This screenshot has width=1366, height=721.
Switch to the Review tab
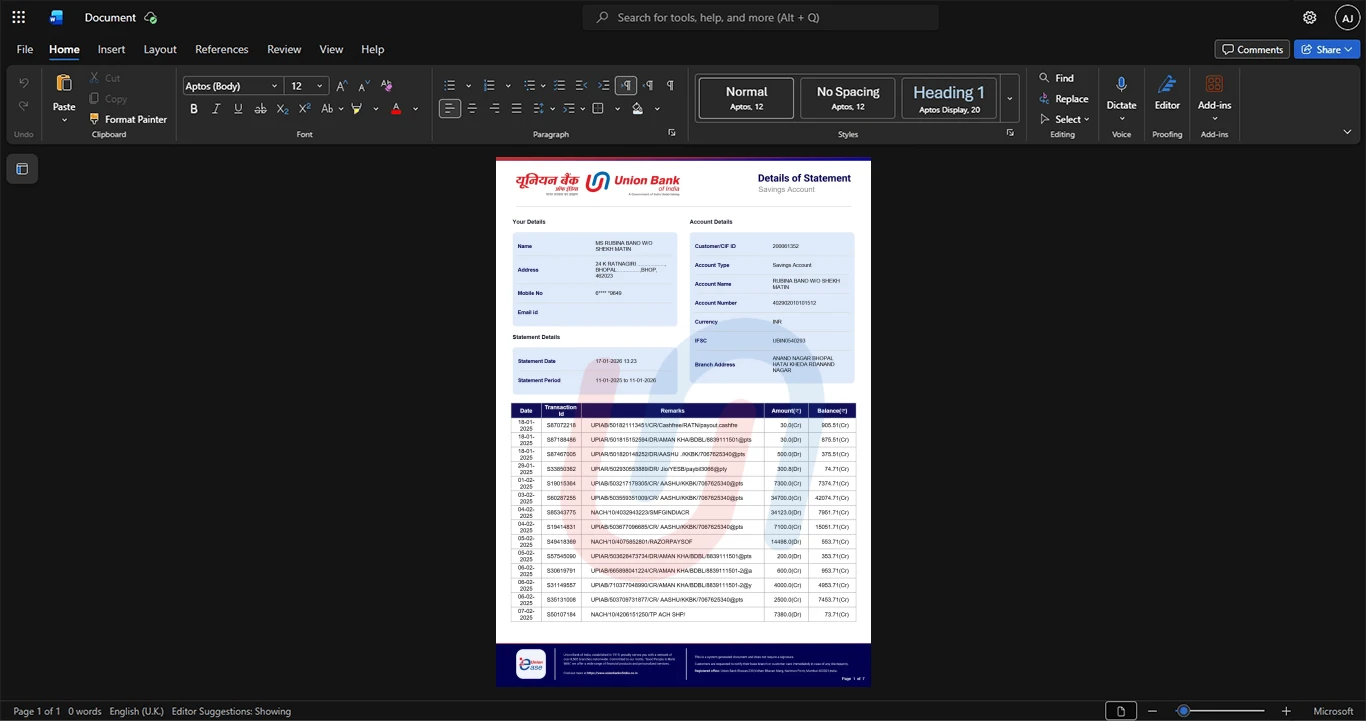tap(284, 49)
